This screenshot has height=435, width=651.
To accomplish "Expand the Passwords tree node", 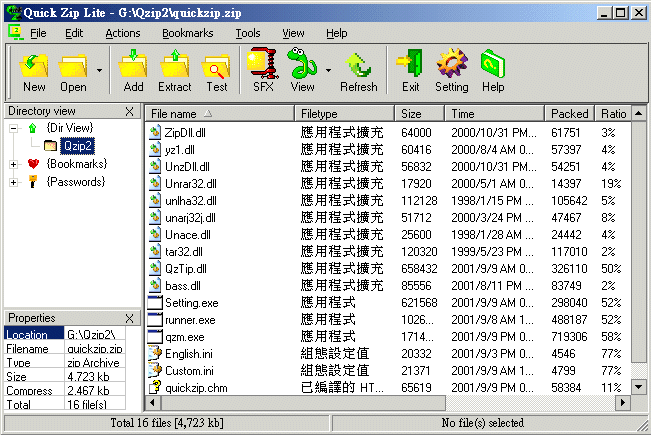I will click(x=14, y=182).
